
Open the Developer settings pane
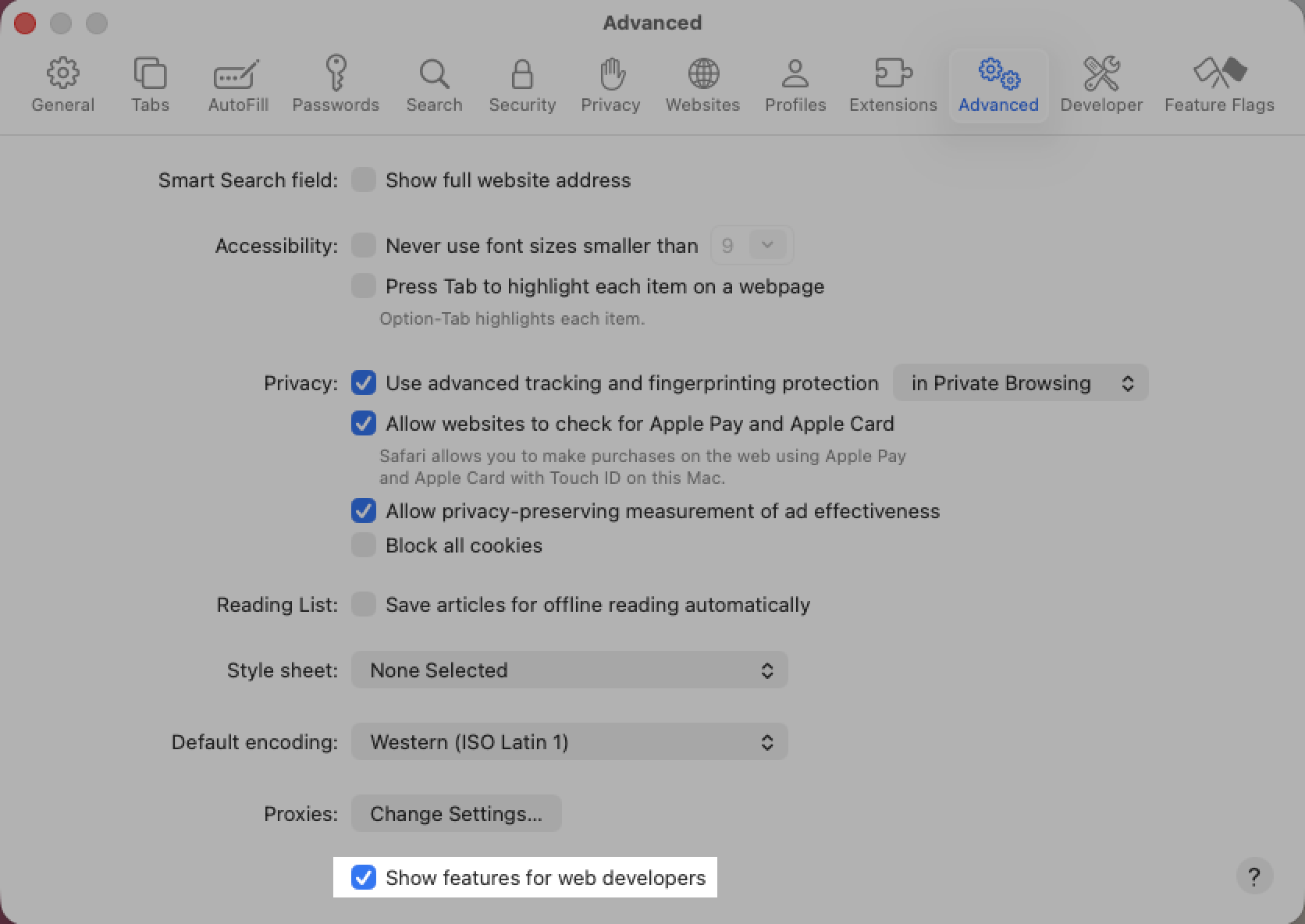1101,86
